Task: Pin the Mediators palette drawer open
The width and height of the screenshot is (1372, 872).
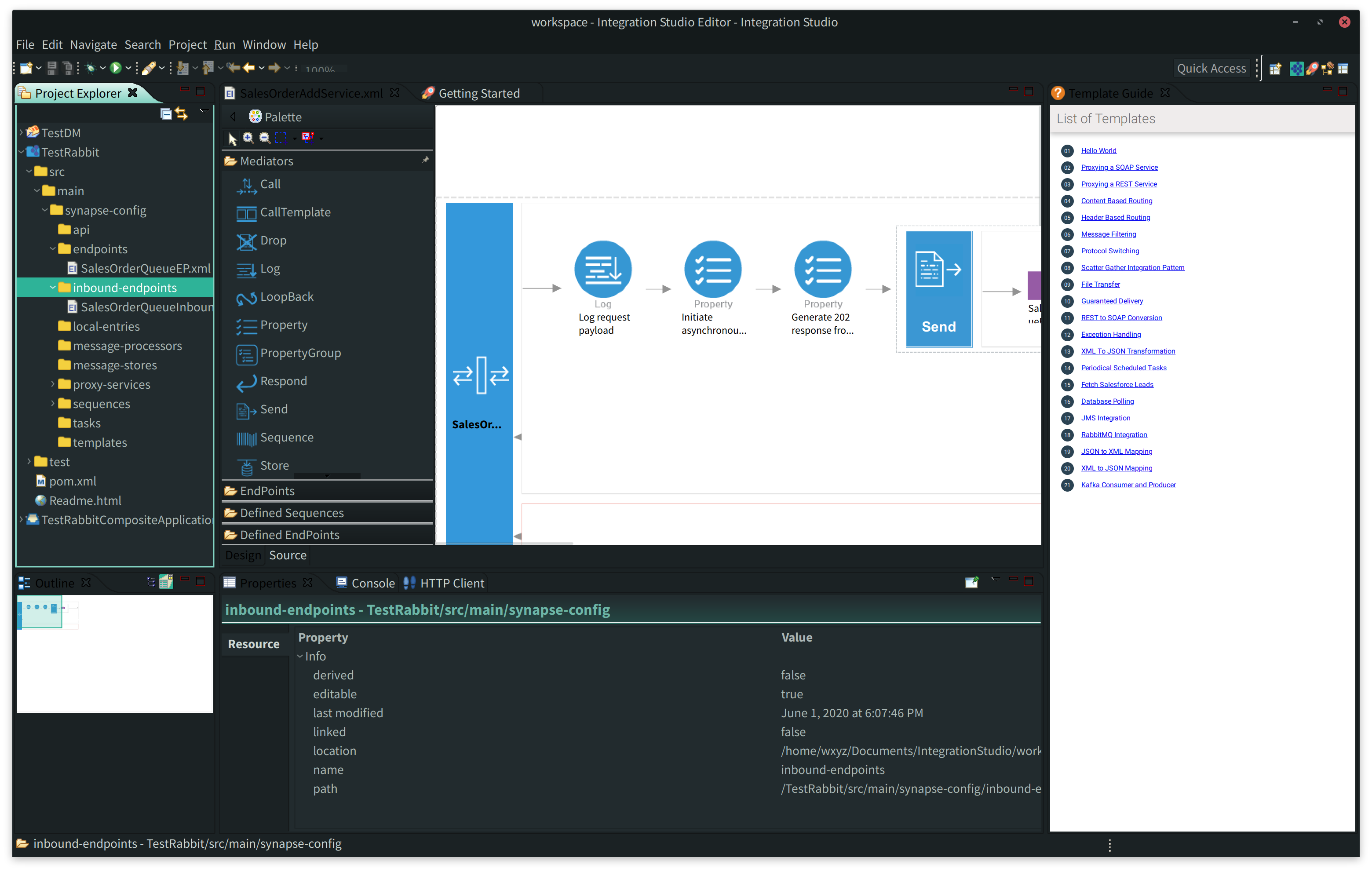Action: [425, 160]
